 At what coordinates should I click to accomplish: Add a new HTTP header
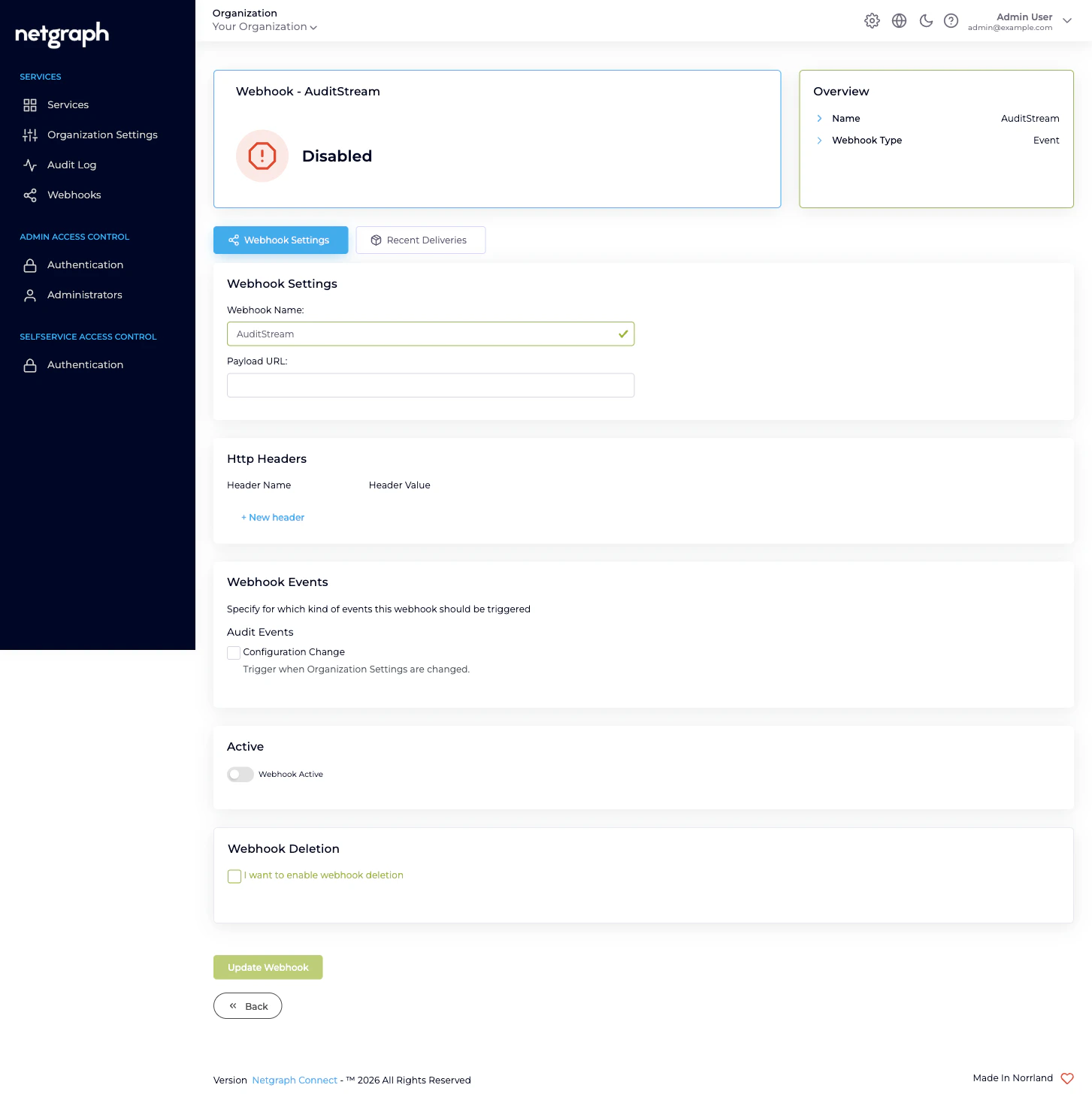click(272, 517)
